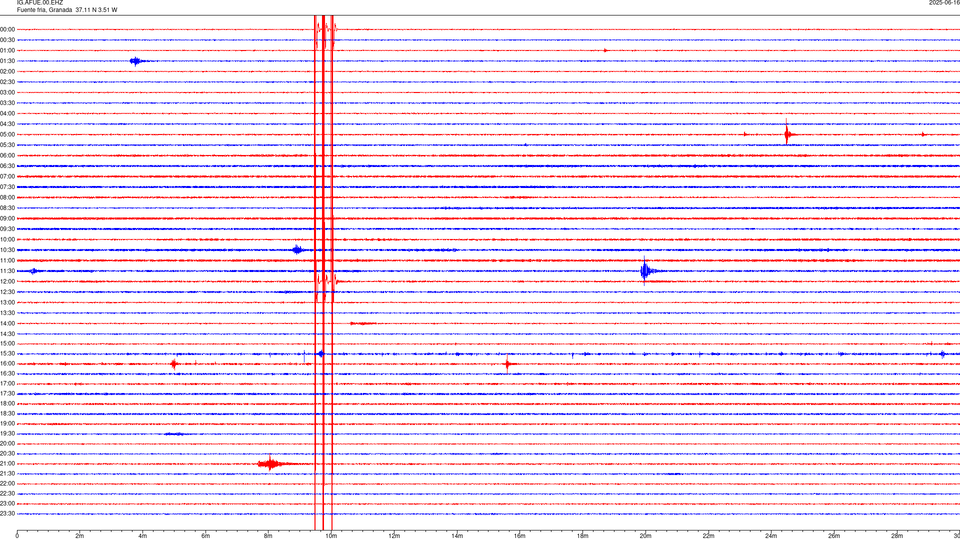Click the blue burst on the 10:30 trace

(x=298, y=249)
